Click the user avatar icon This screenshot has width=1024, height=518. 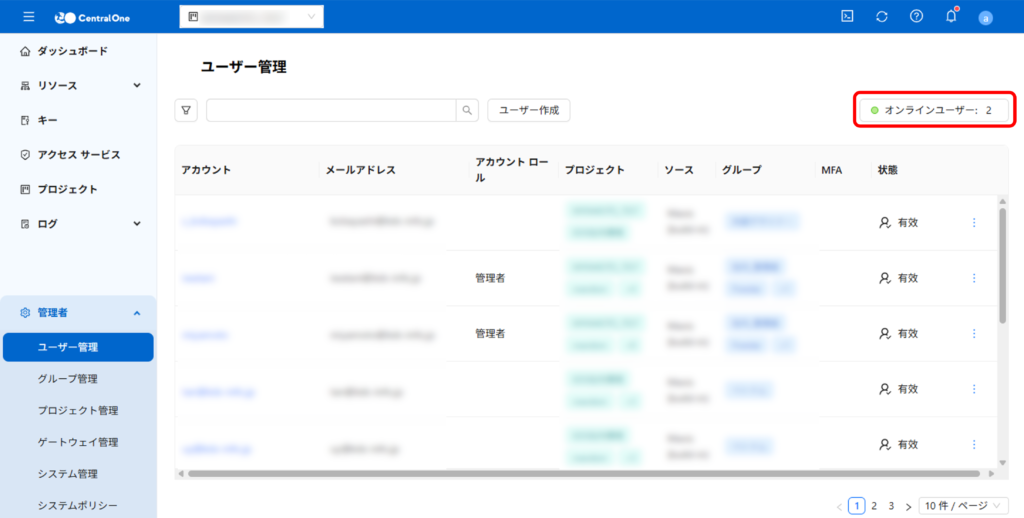(x=985, y=18)
